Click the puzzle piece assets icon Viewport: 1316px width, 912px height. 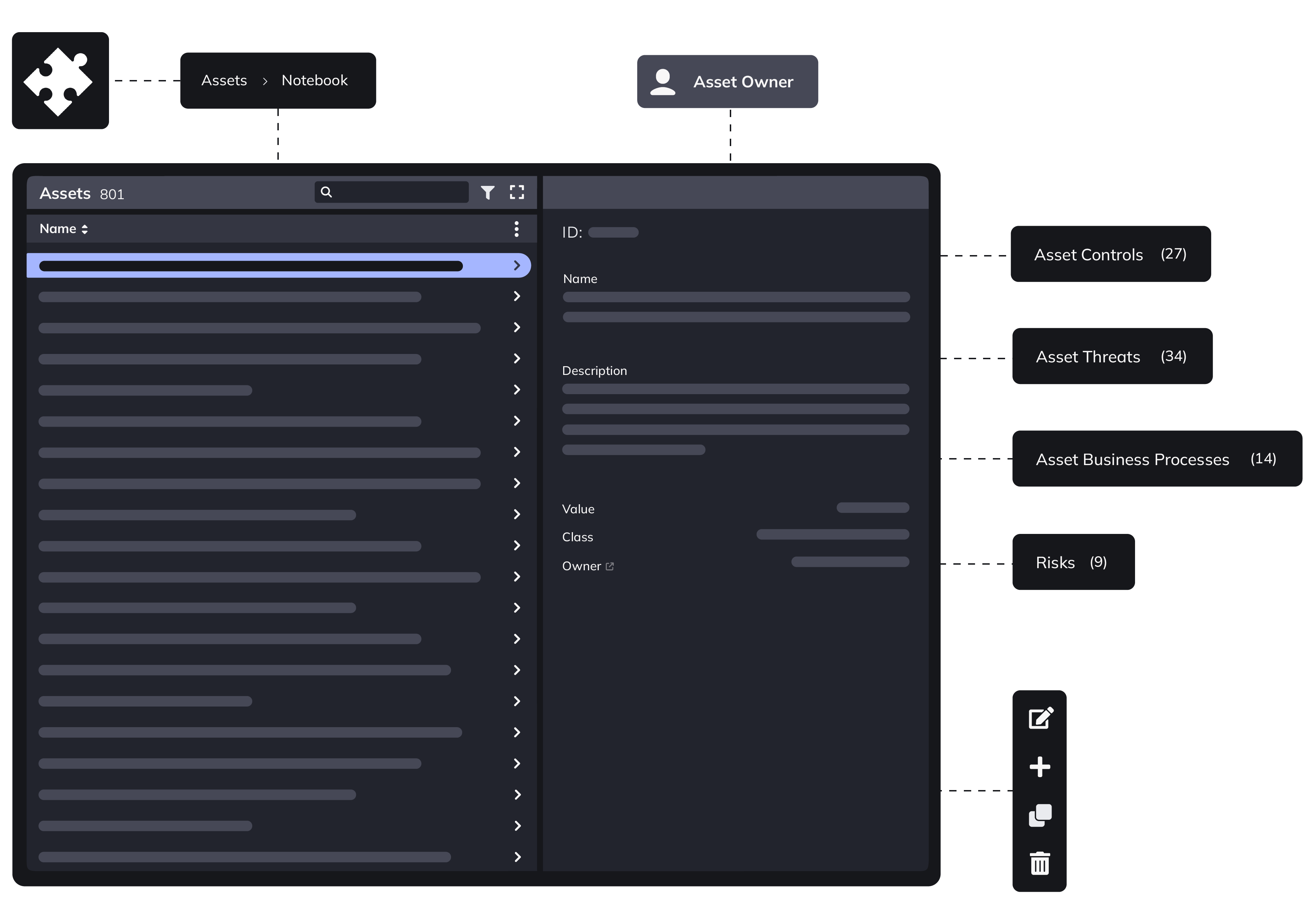[60, 81]
